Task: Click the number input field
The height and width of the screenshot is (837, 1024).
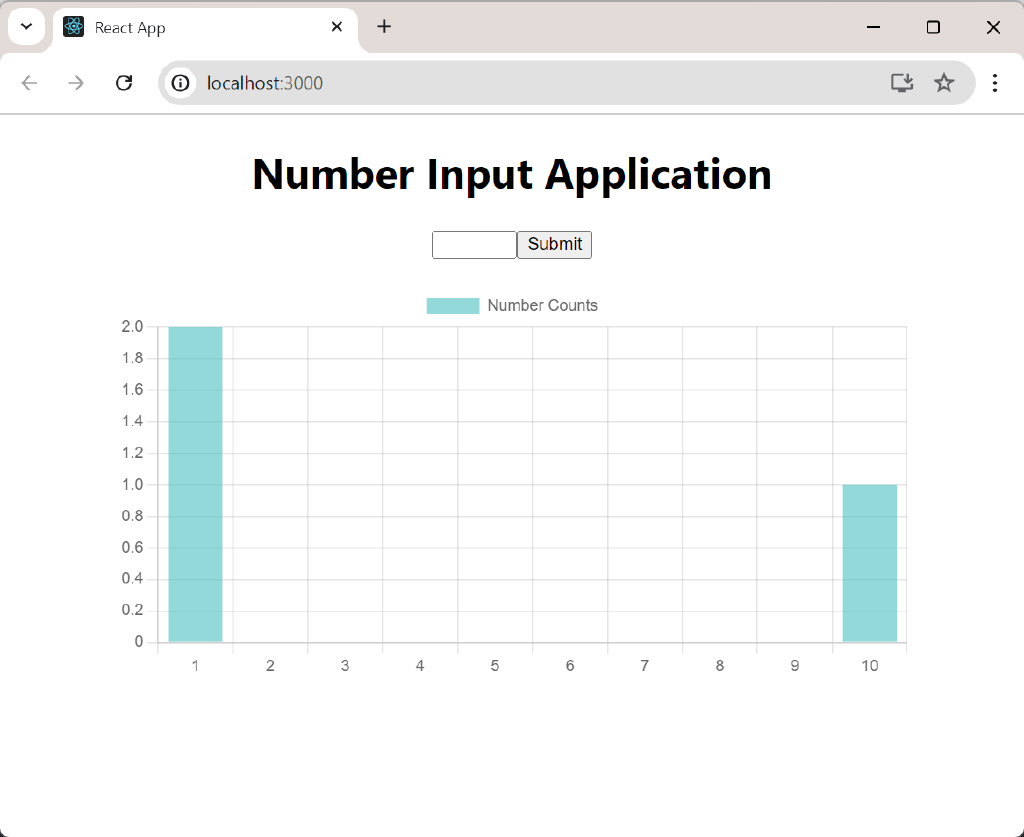Action: [x=473, y=244]
